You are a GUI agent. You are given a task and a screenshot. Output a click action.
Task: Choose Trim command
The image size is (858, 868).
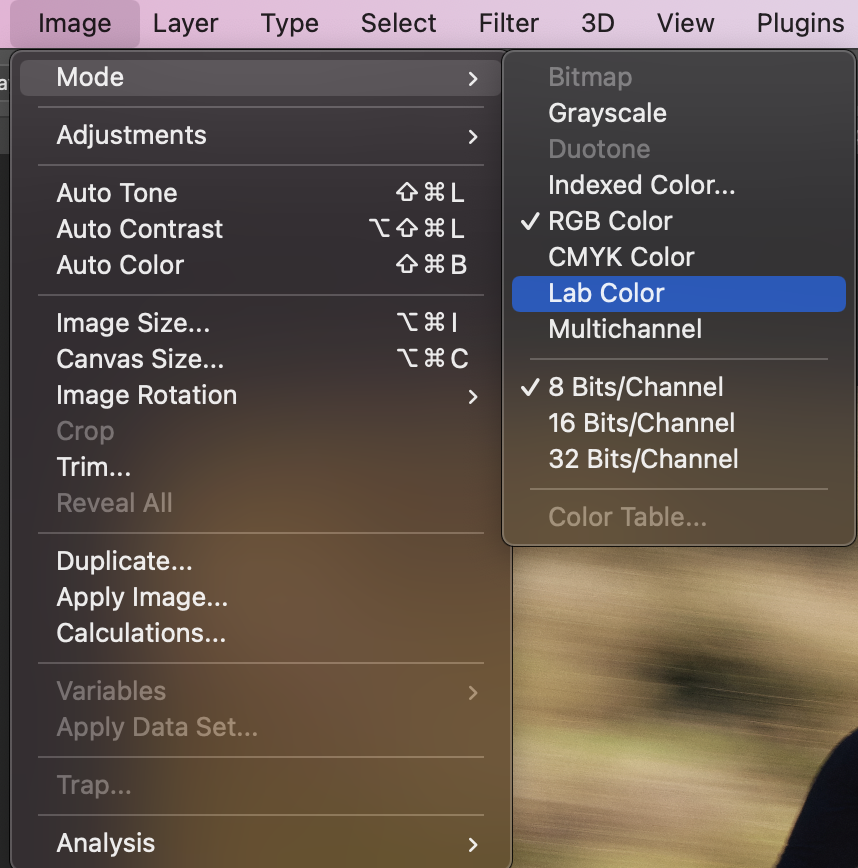[260, 467]
